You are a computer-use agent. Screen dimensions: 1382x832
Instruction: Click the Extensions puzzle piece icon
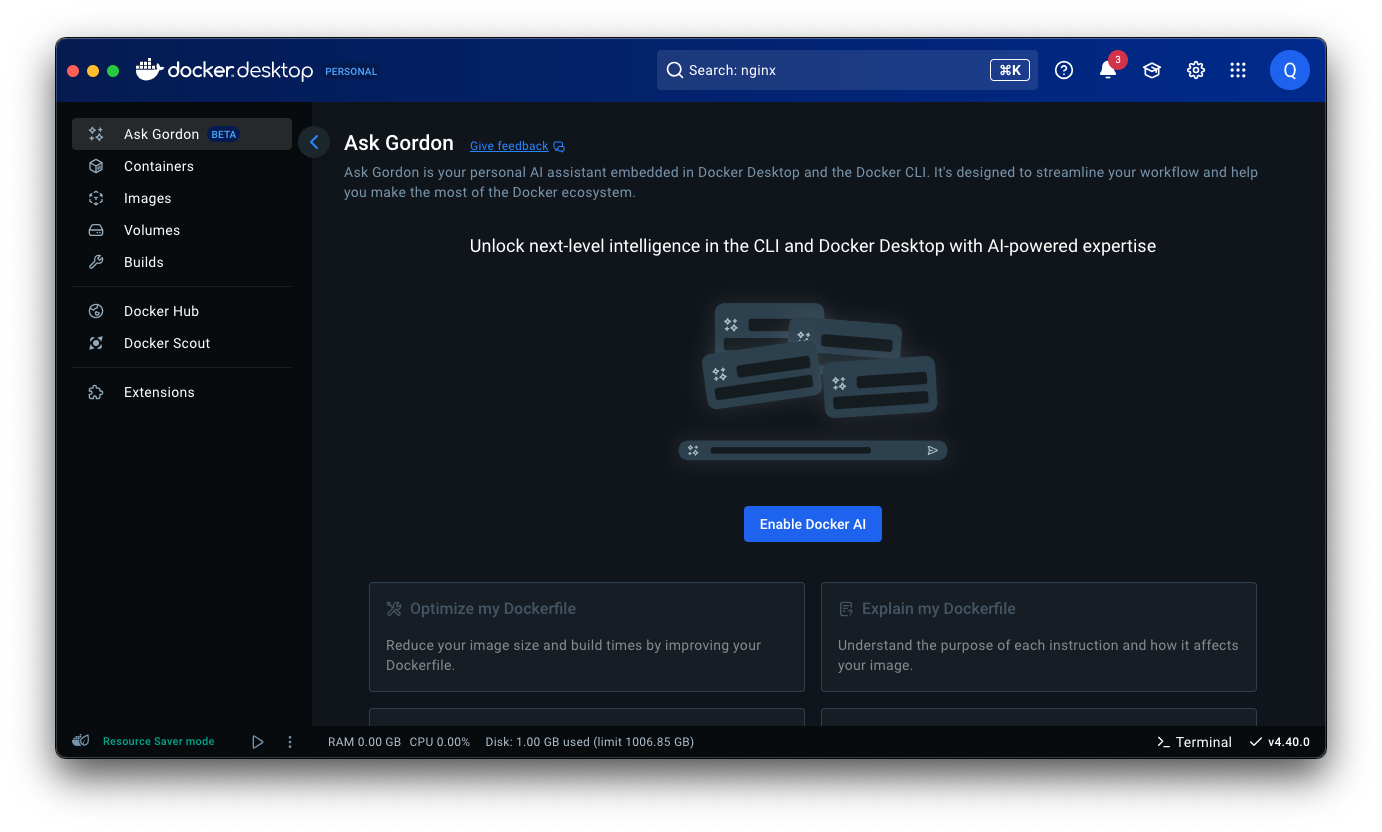point(96,392)
